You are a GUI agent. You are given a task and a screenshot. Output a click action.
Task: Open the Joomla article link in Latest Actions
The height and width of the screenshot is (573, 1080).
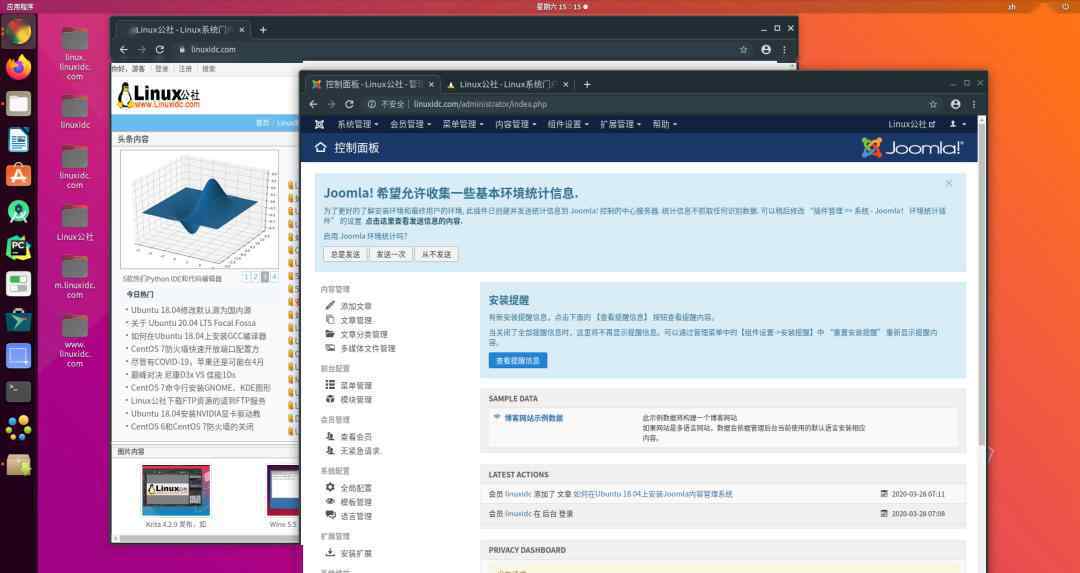pyautogui.click(x=652, y=494)
